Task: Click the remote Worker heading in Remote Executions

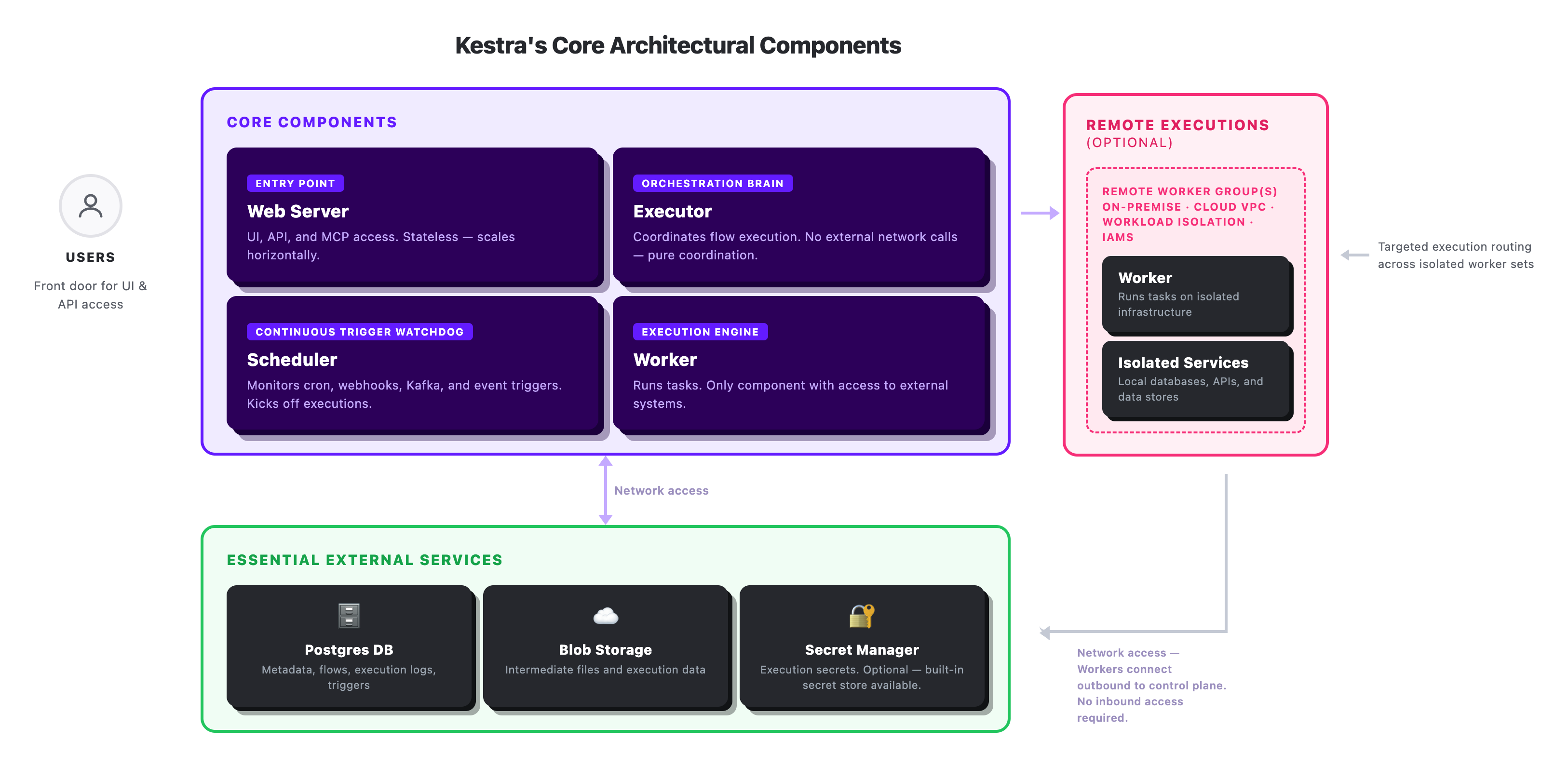Action: tap(1145, 278)
